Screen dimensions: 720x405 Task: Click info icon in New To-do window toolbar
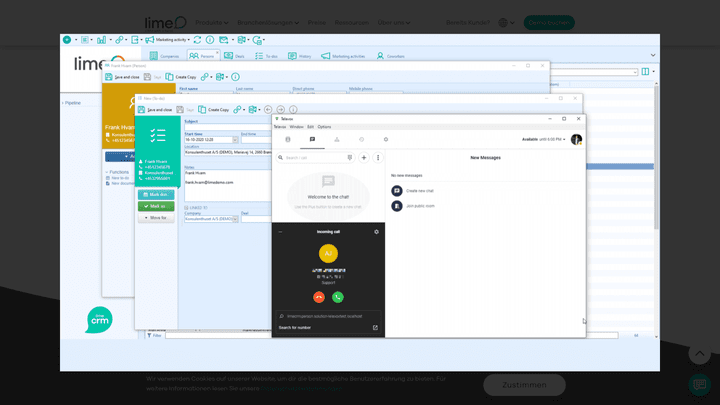coord(293,109)
